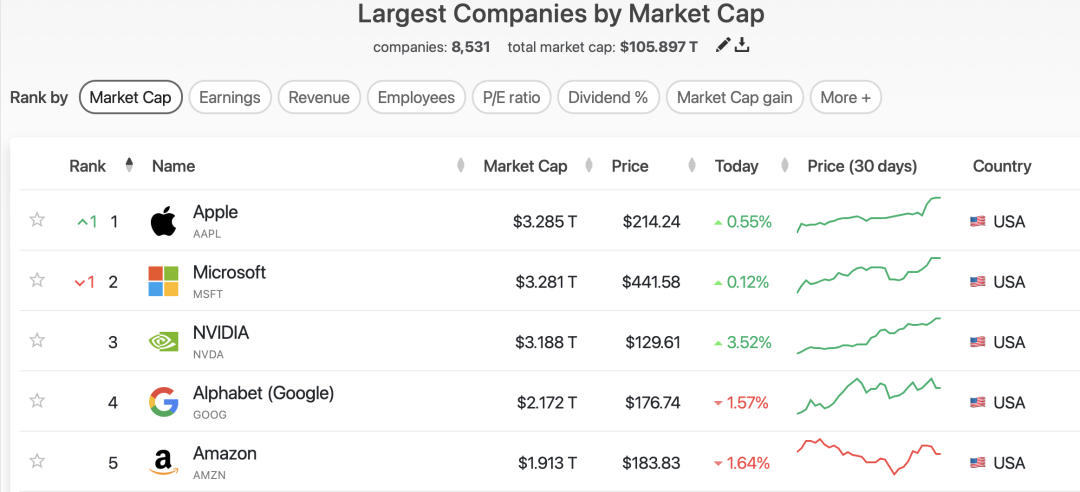The height and width of the screenshot is (492, 1080).
Task: Click the NVIDIA logo icon
Action: (163, 342)
